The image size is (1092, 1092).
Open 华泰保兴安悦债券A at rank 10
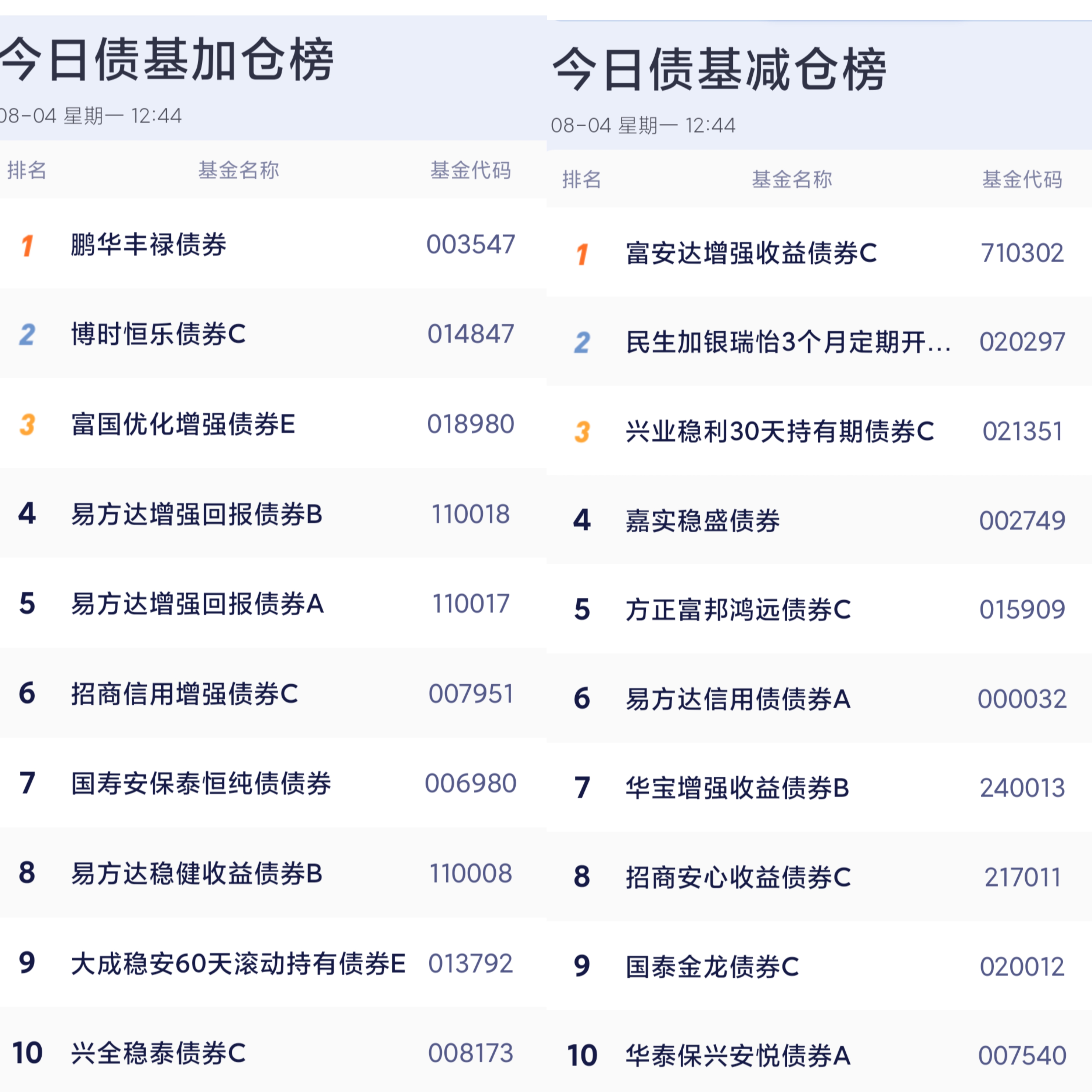click(738, 1055)
